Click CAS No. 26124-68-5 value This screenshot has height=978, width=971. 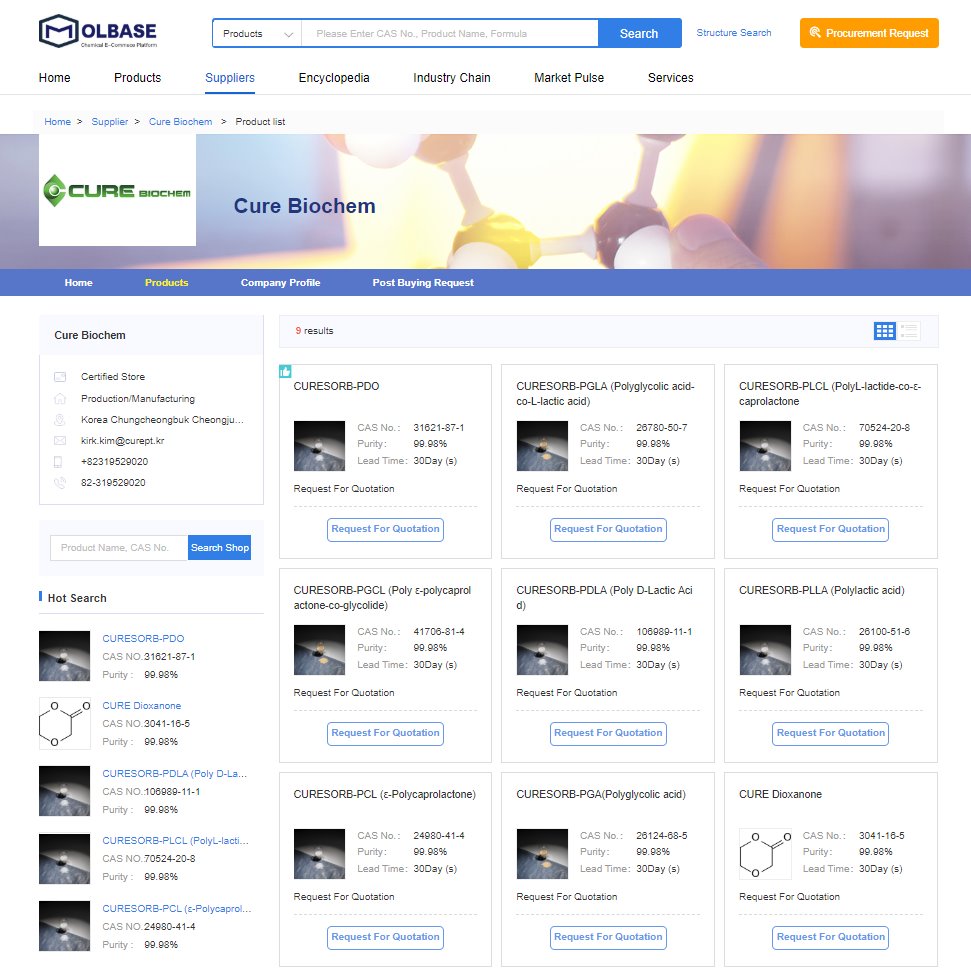tap(662, 836)
